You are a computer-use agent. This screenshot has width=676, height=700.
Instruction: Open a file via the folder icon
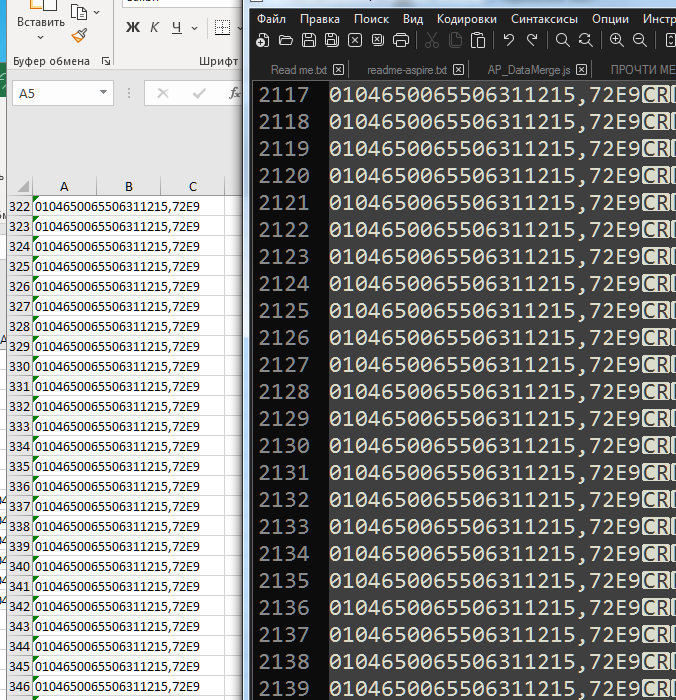click(x=286, y=41)
